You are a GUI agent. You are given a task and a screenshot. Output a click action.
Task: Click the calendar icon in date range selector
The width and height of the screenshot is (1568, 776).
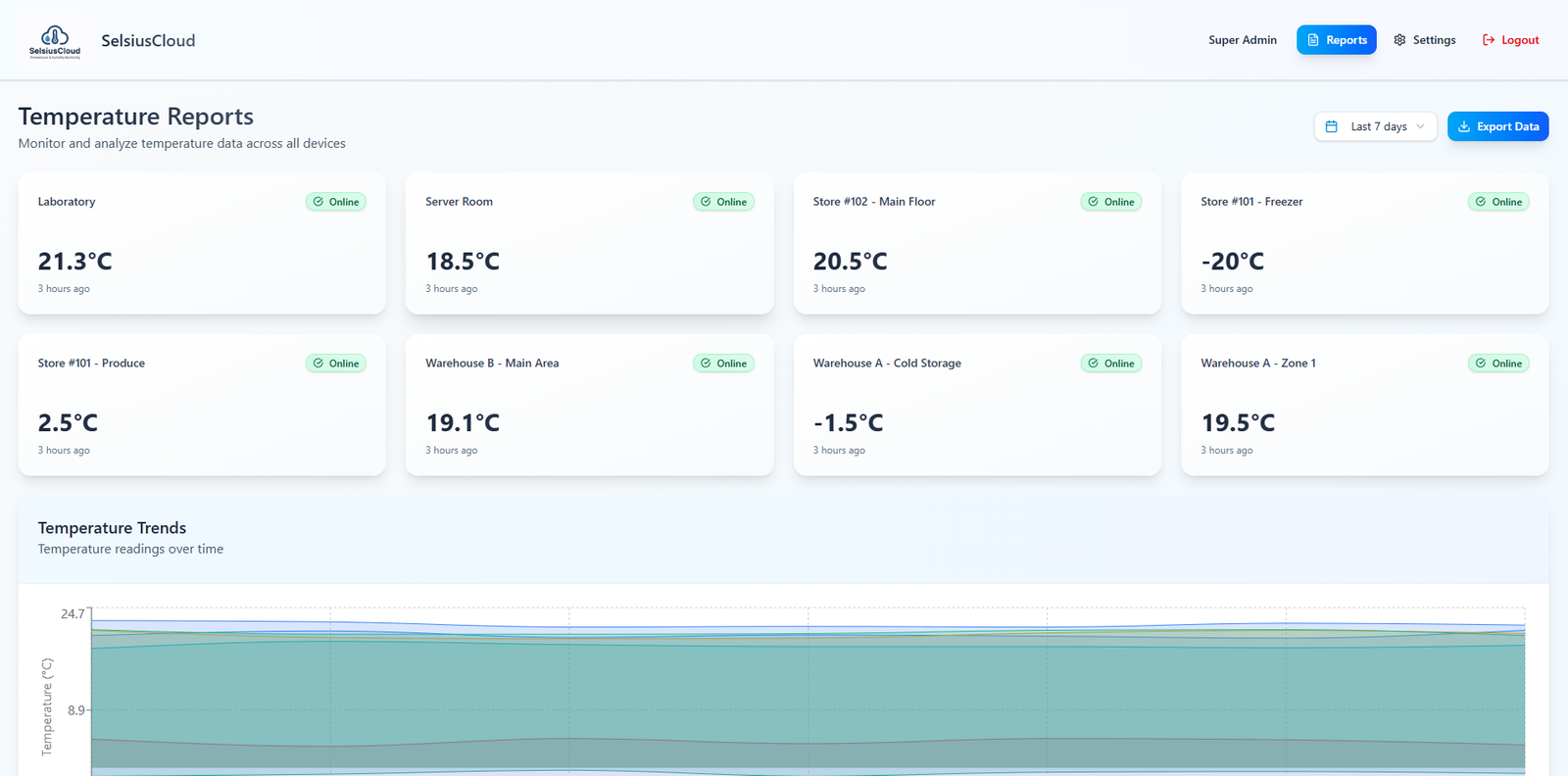1332,126
